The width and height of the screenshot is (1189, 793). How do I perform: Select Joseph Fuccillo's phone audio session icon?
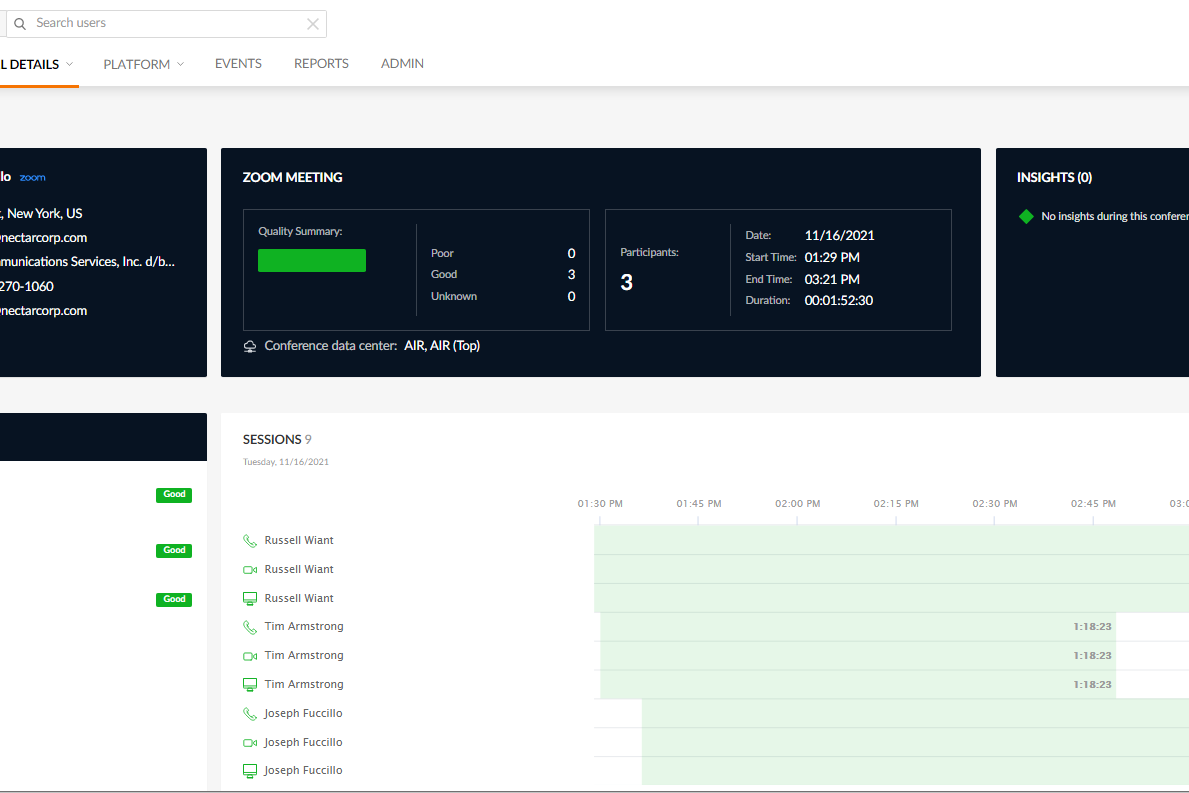point(249,713)
